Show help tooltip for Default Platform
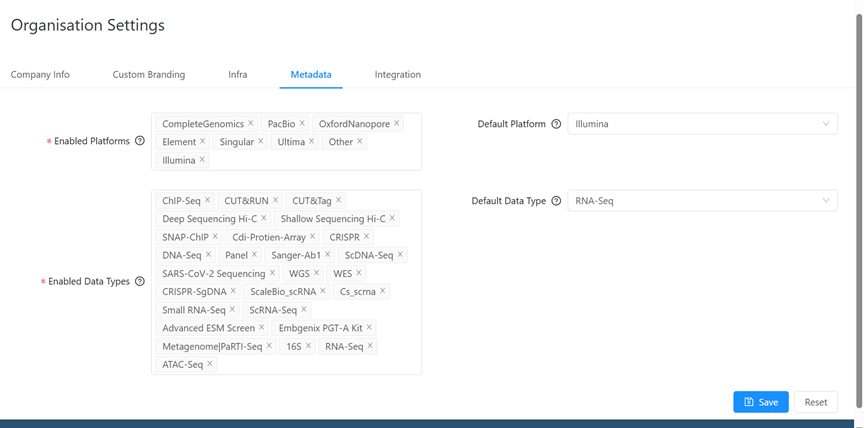864x428 pixels. [556, 125]
